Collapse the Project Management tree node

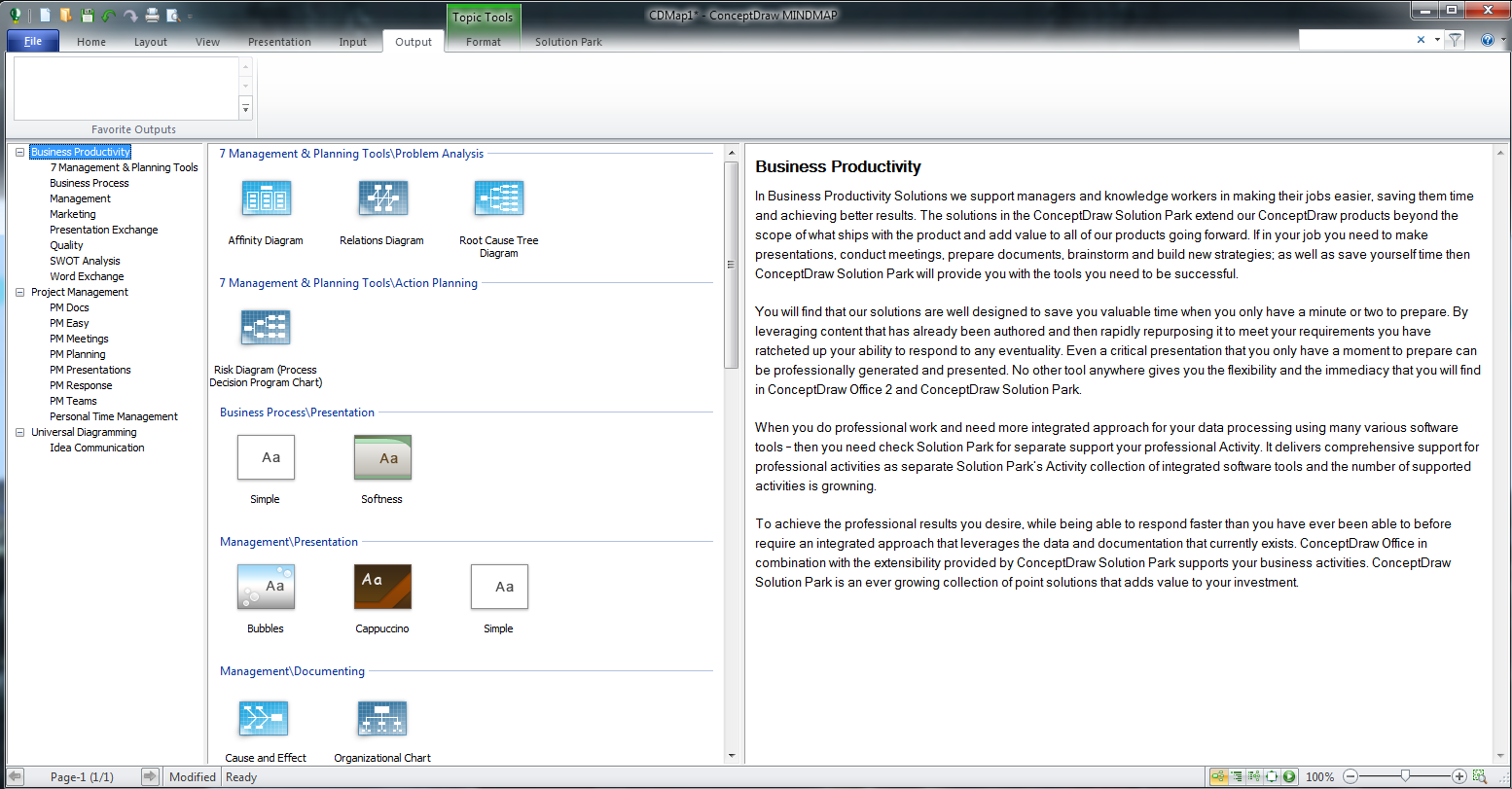click(20, 292)
